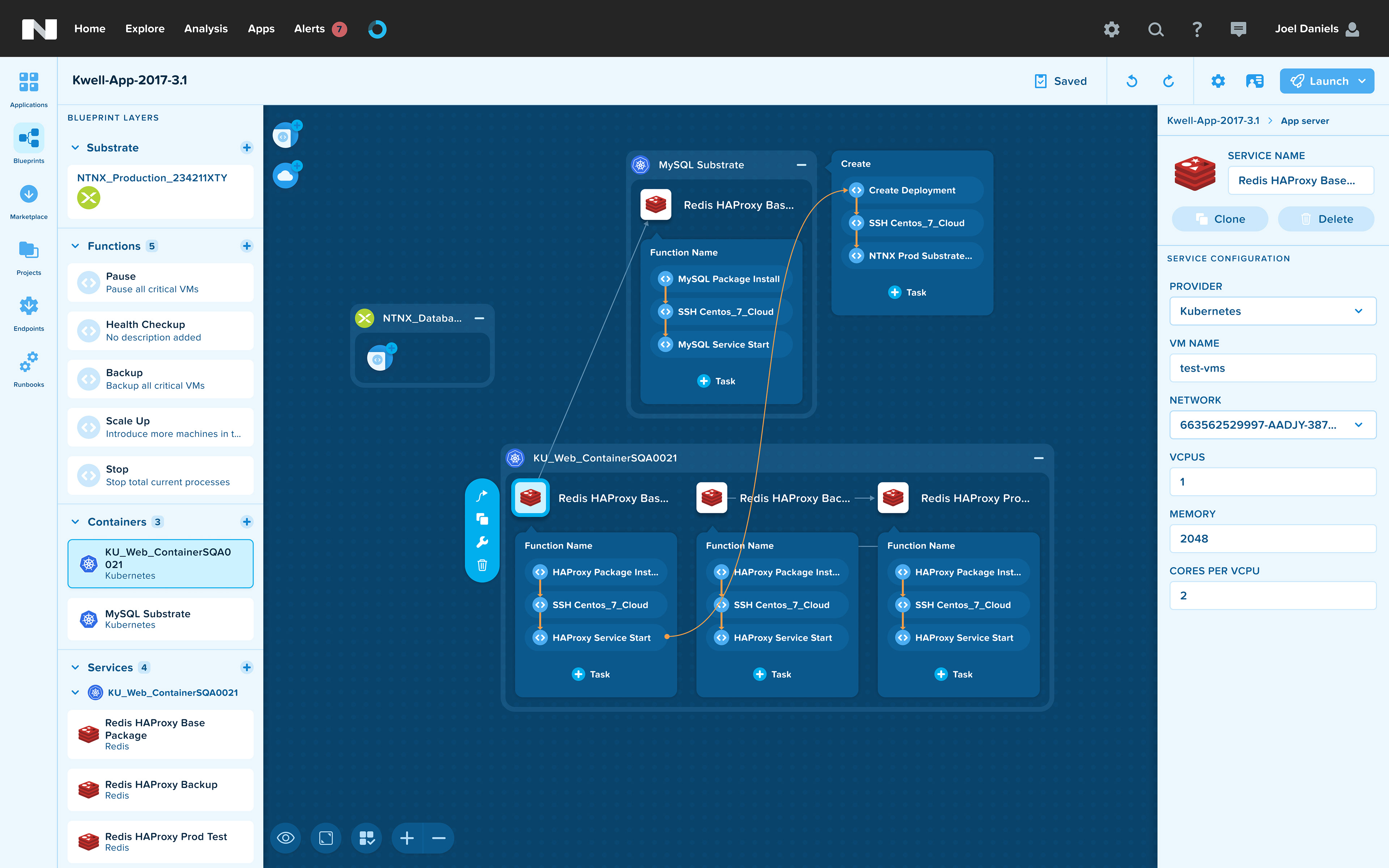Click the trash icon in the floating toolbar
The height and width of the screenshot is (868, 1389).
tap(482, 565)
